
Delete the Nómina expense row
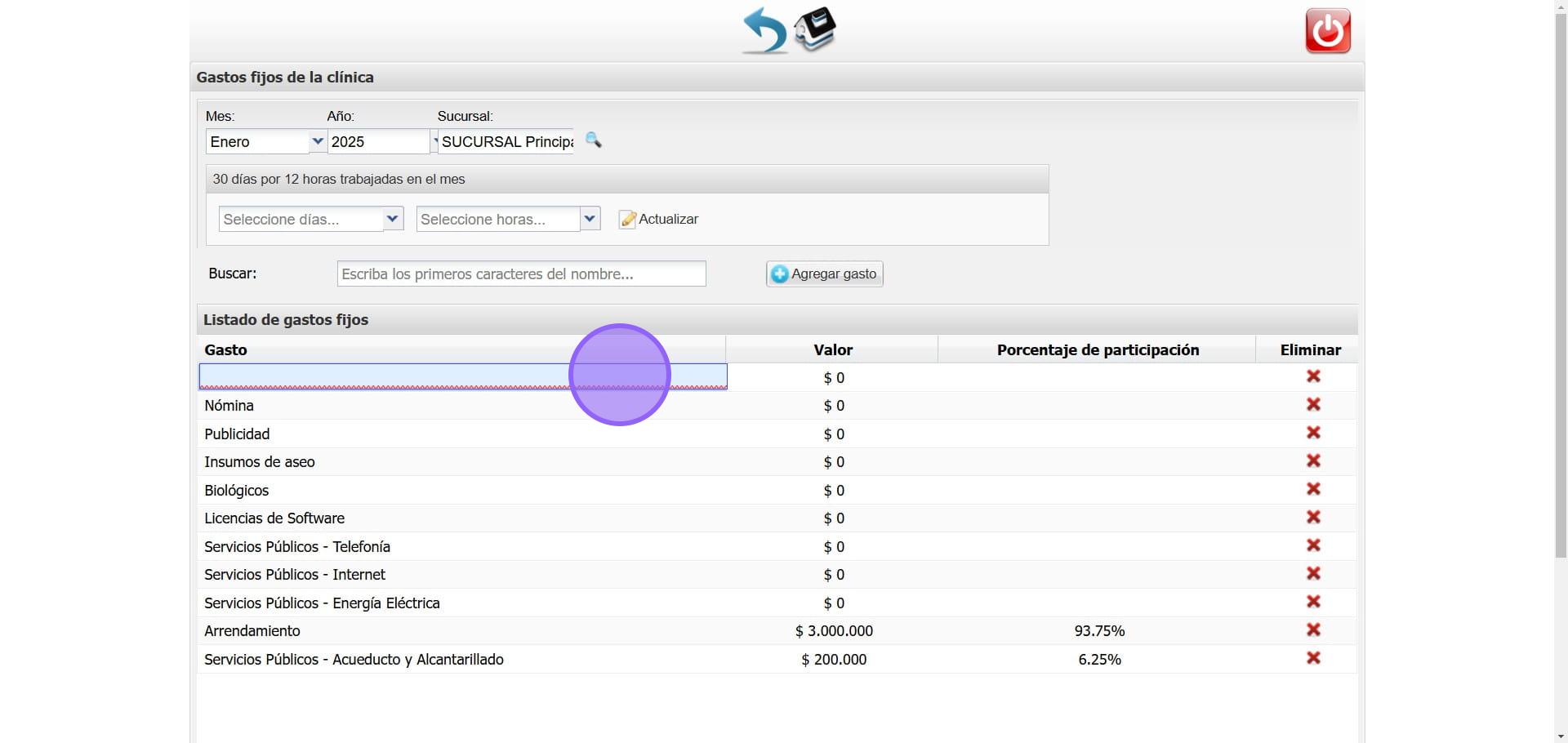point(1313,405)
